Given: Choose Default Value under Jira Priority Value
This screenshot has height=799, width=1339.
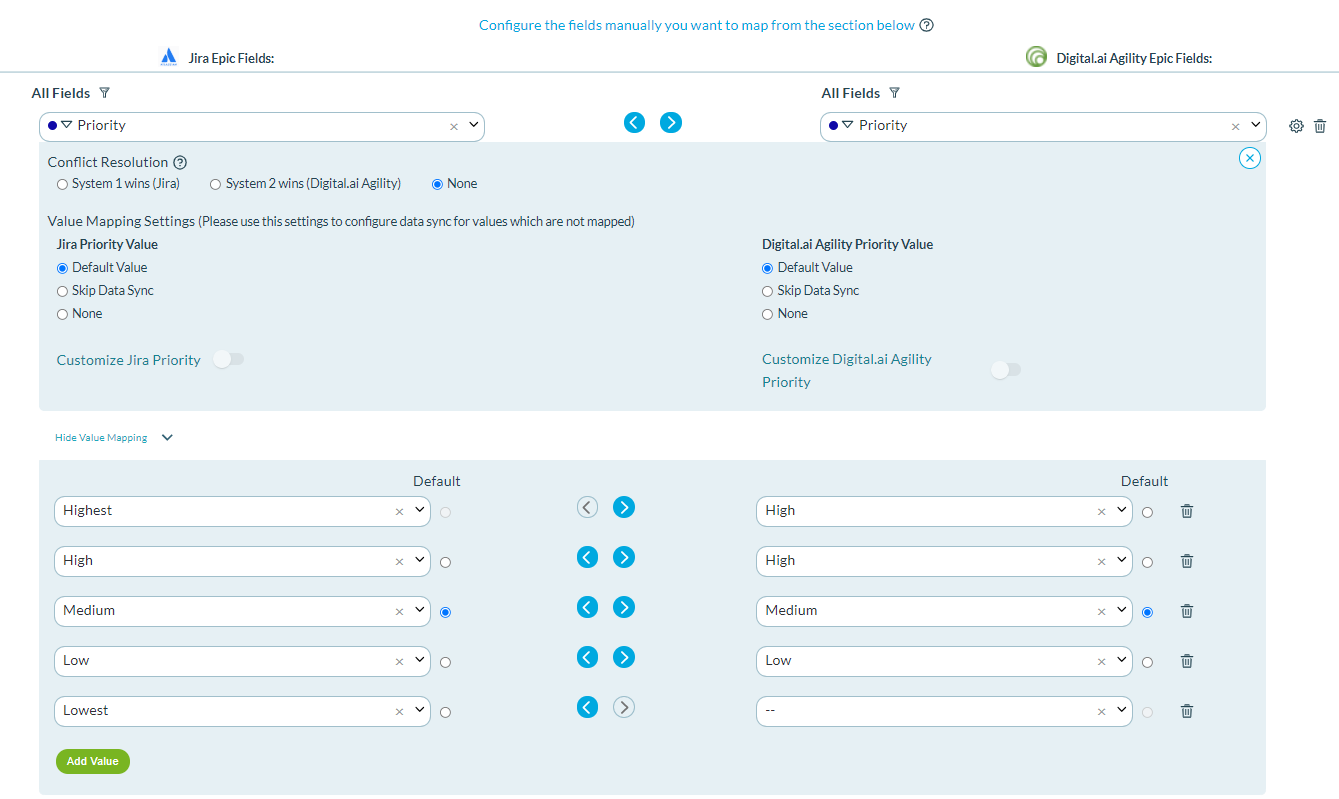Looking at the screenshot, I should pyautogui.click(x=63, y=268).
